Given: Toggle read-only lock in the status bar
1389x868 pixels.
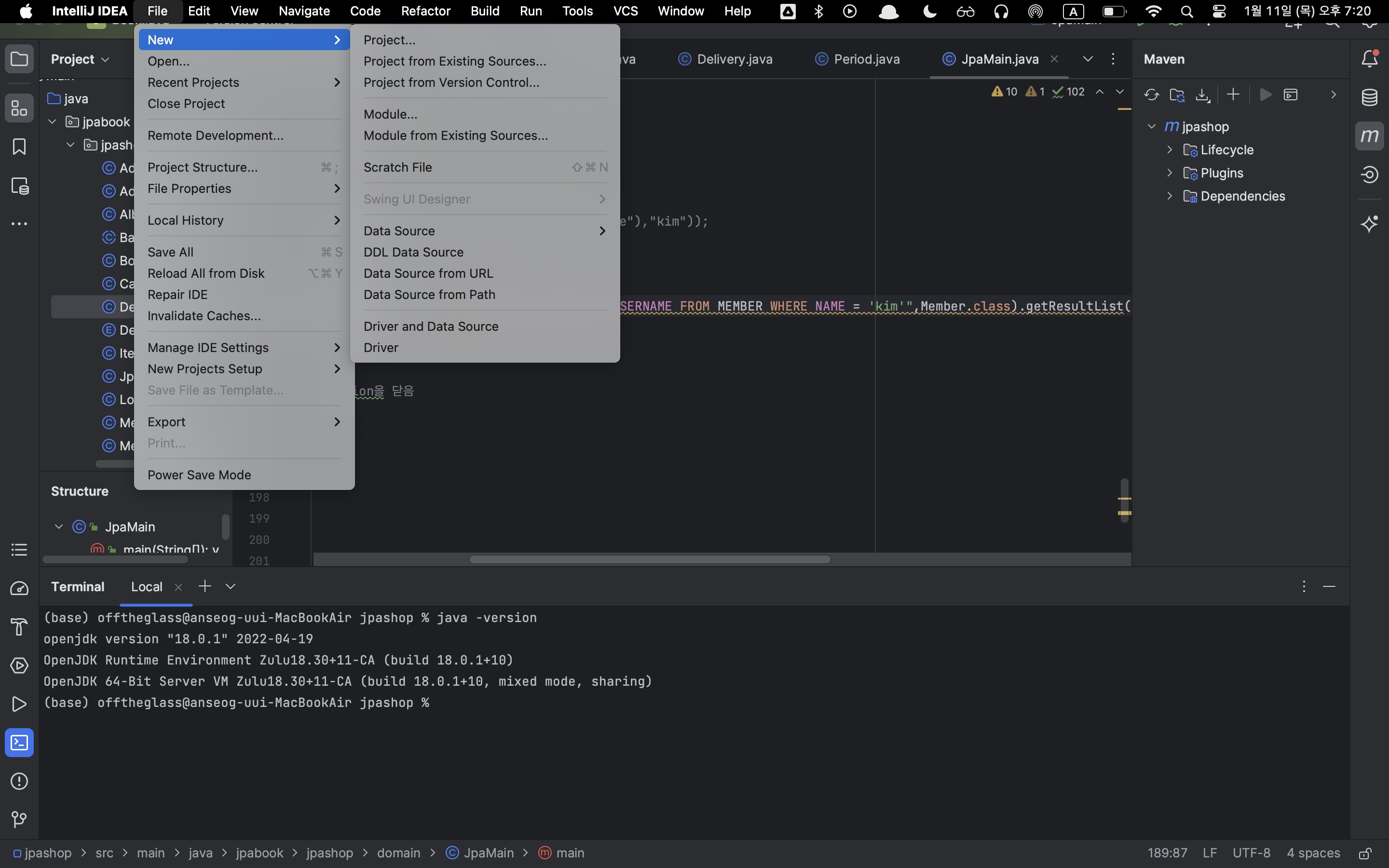Looking at the screenshot, I should 1365,853.
